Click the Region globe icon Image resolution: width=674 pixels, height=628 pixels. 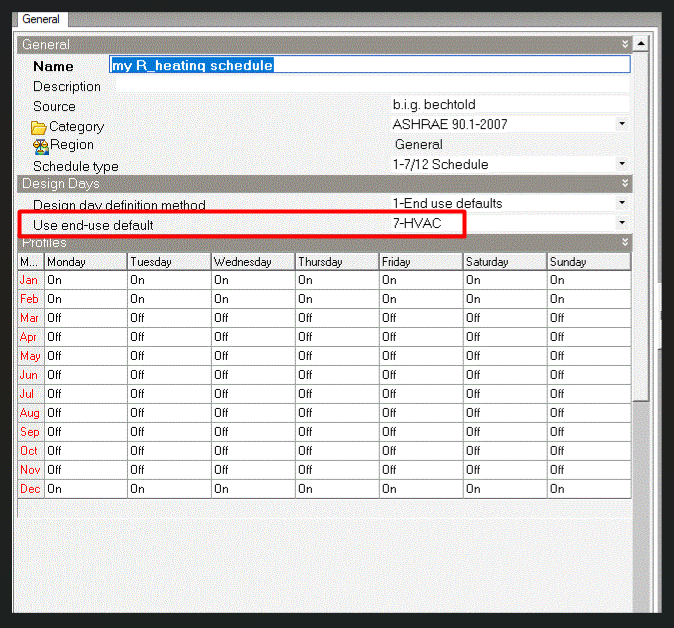coord(41,147)
